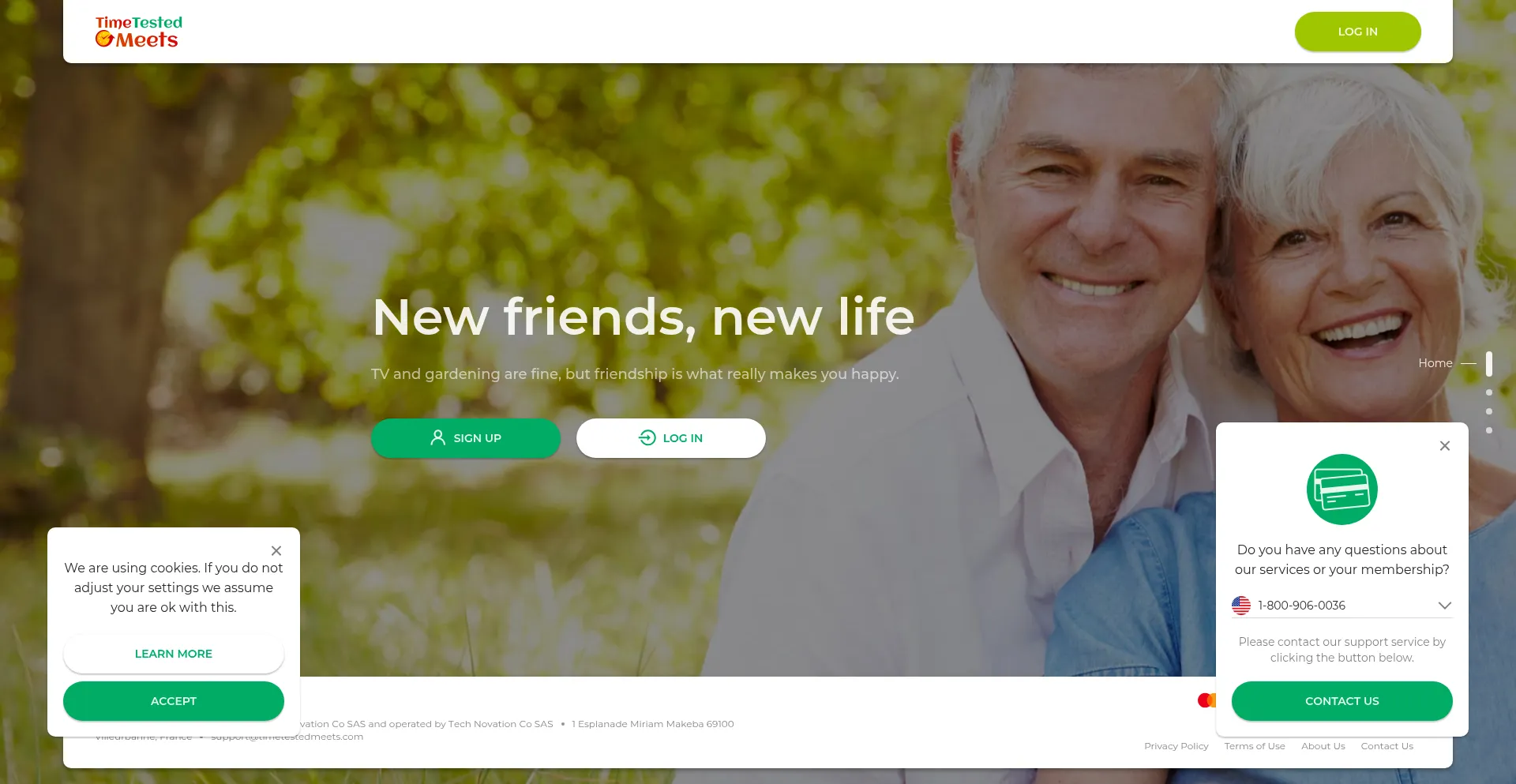Open the Privacy Policy link

1176,746
